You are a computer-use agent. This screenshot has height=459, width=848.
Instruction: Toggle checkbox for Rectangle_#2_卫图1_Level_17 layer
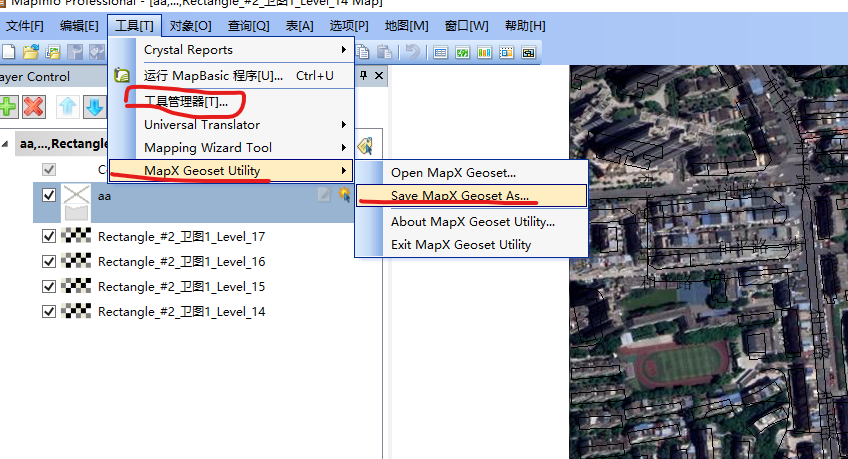(49, 237)
